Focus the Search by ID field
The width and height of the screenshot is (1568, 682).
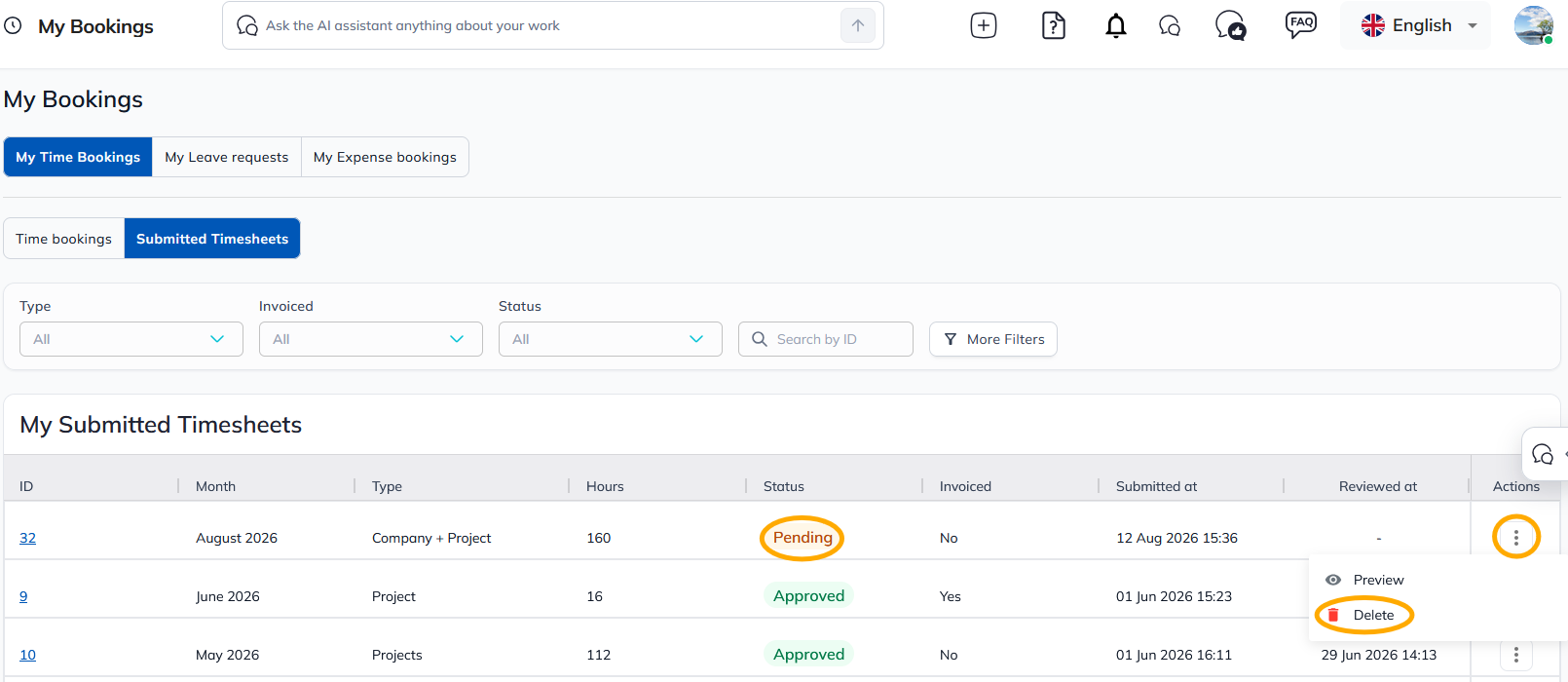[826, 339]
